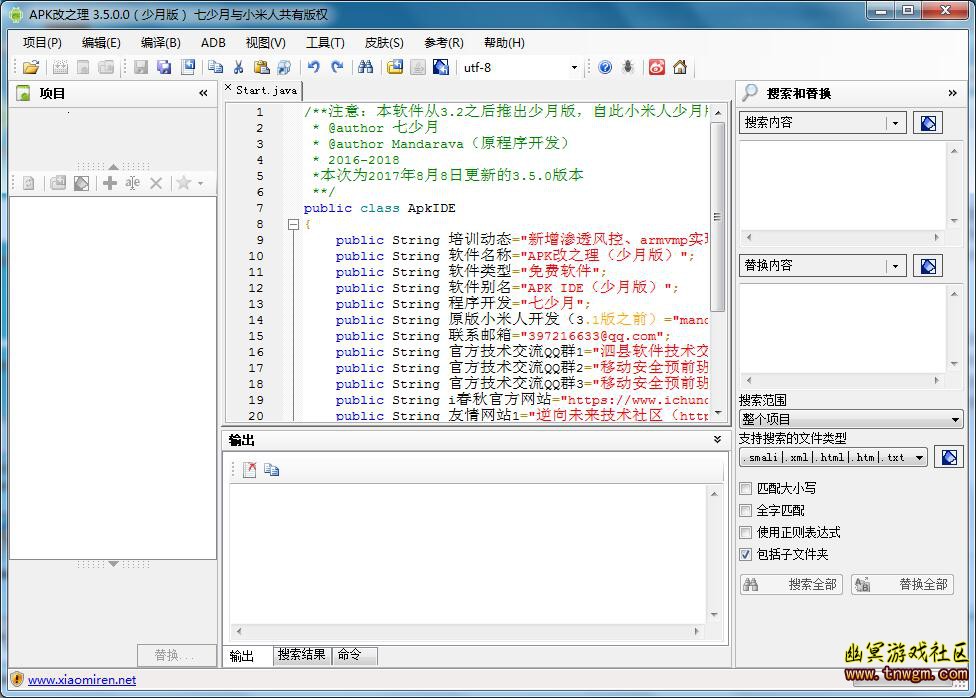976x698 pixels.
Task: Click the plus add icon in project panel
Action: [x=110, y=183]
